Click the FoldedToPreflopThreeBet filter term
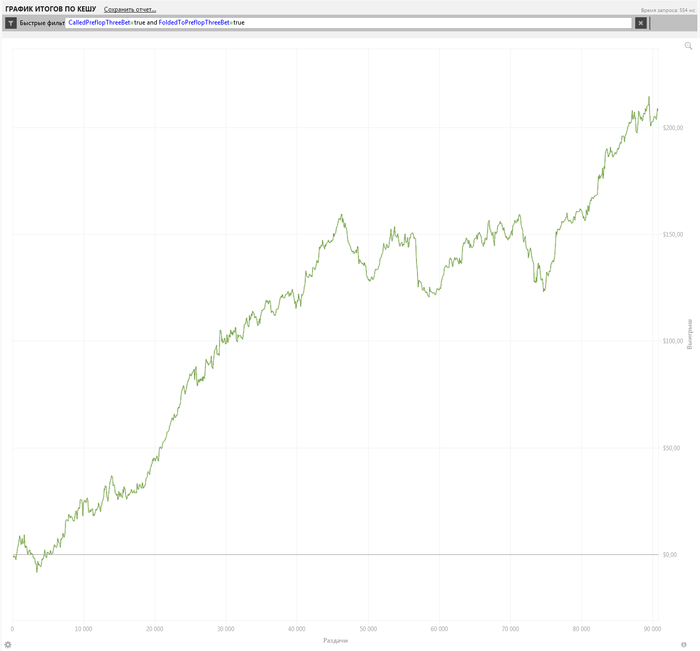Screen dimensions: 700x651 (194, 22)
